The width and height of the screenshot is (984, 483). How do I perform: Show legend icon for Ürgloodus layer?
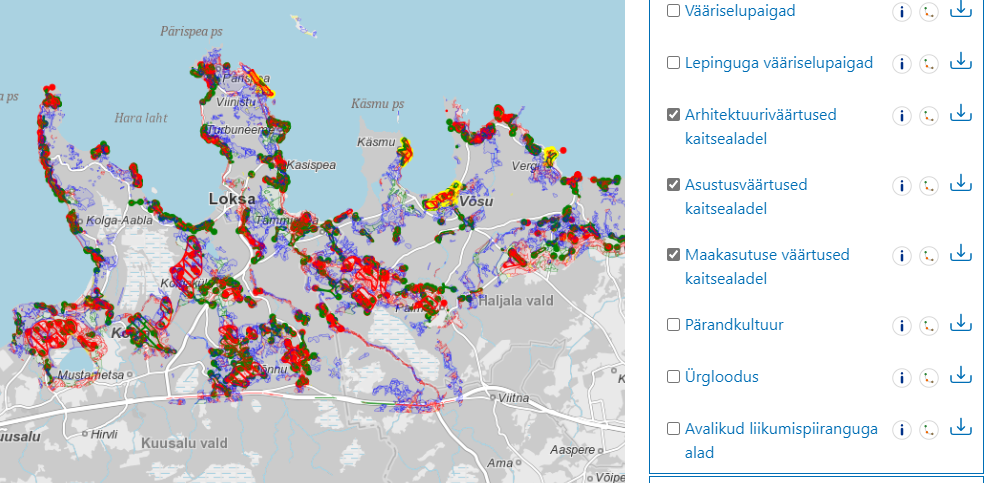click(x=929, y=378)
